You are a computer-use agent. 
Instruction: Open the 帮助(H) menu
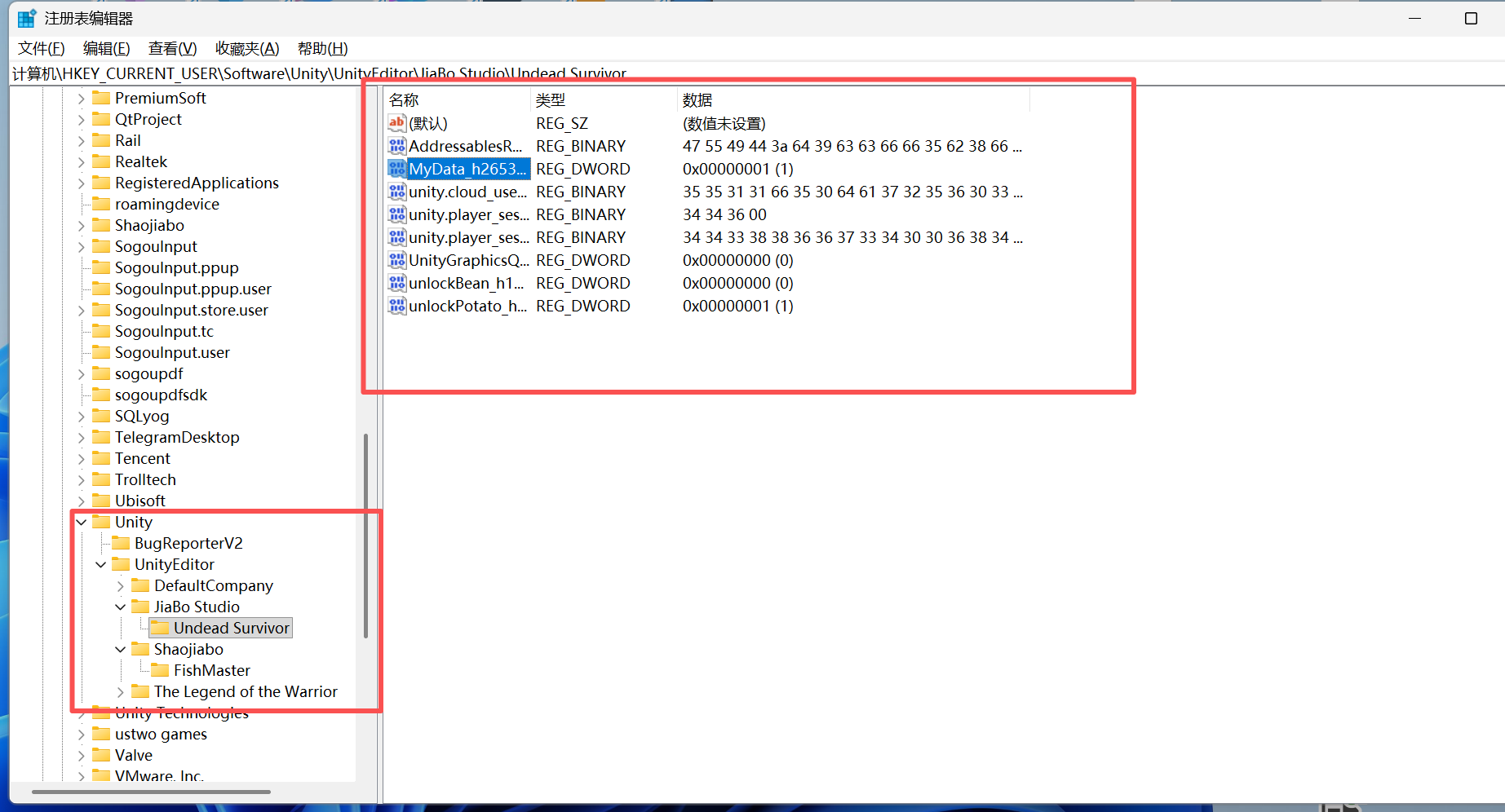[x=323, y=48]
